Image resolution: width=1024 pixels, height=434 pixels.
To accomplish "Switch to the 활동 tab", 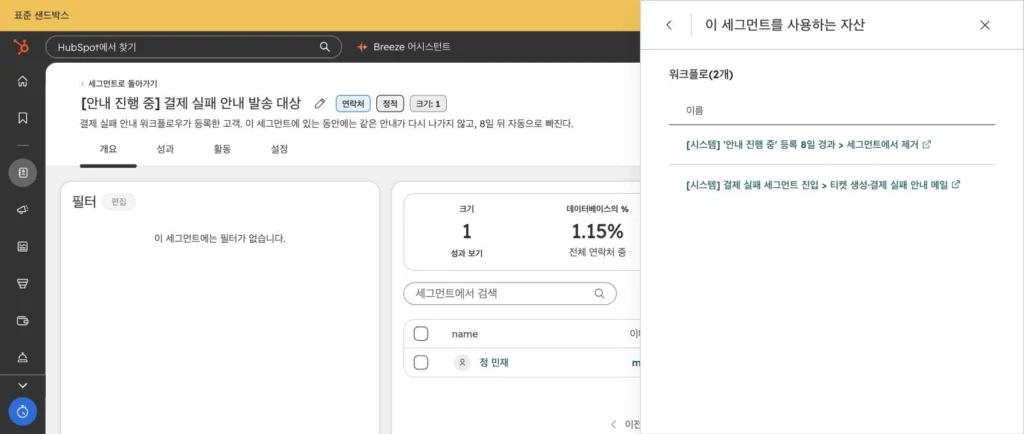I will (222, 149).
